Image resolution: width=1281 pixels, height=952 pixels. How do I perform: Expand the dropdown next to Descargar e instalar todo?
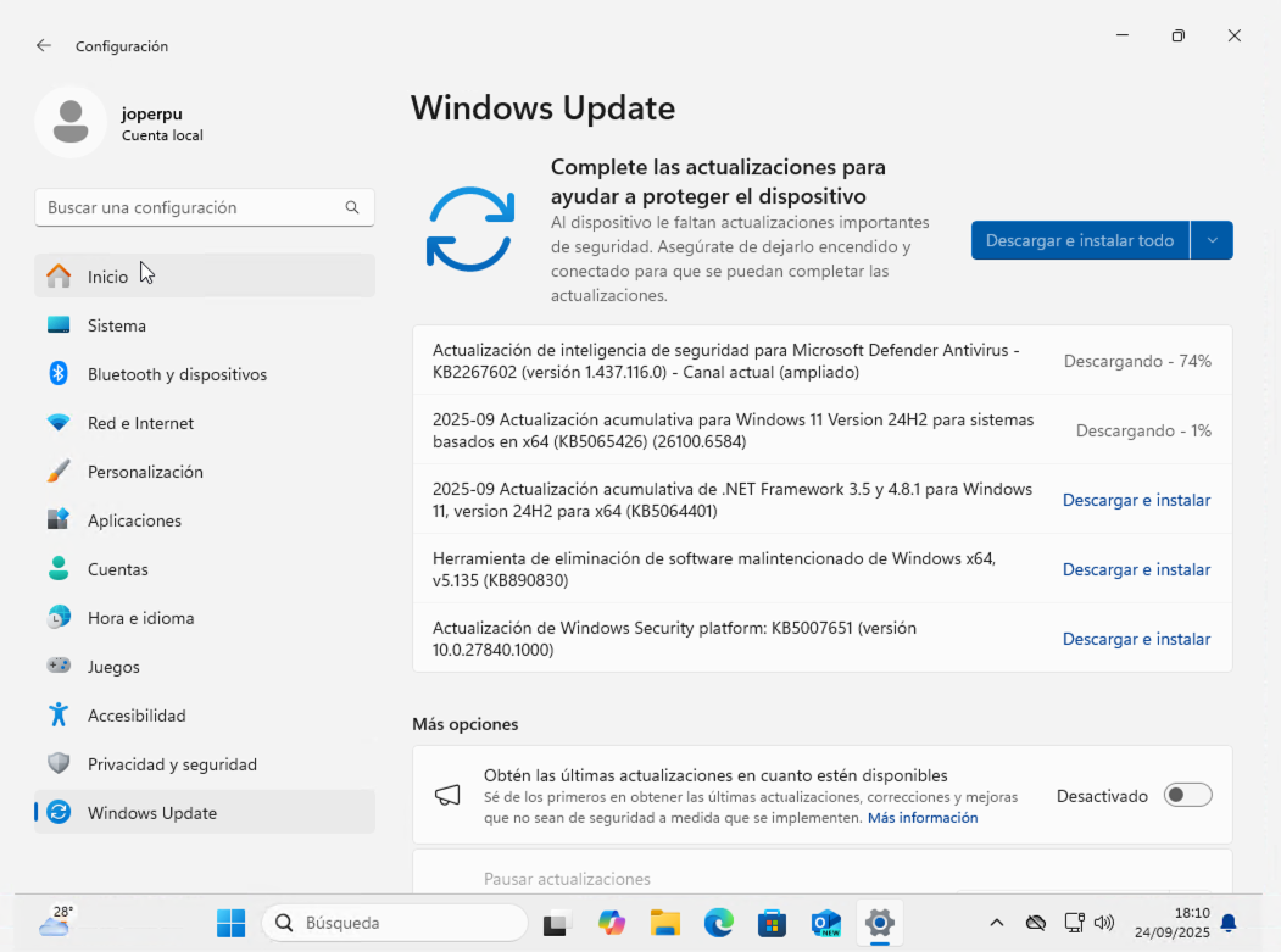click(x=1212, y=240)
